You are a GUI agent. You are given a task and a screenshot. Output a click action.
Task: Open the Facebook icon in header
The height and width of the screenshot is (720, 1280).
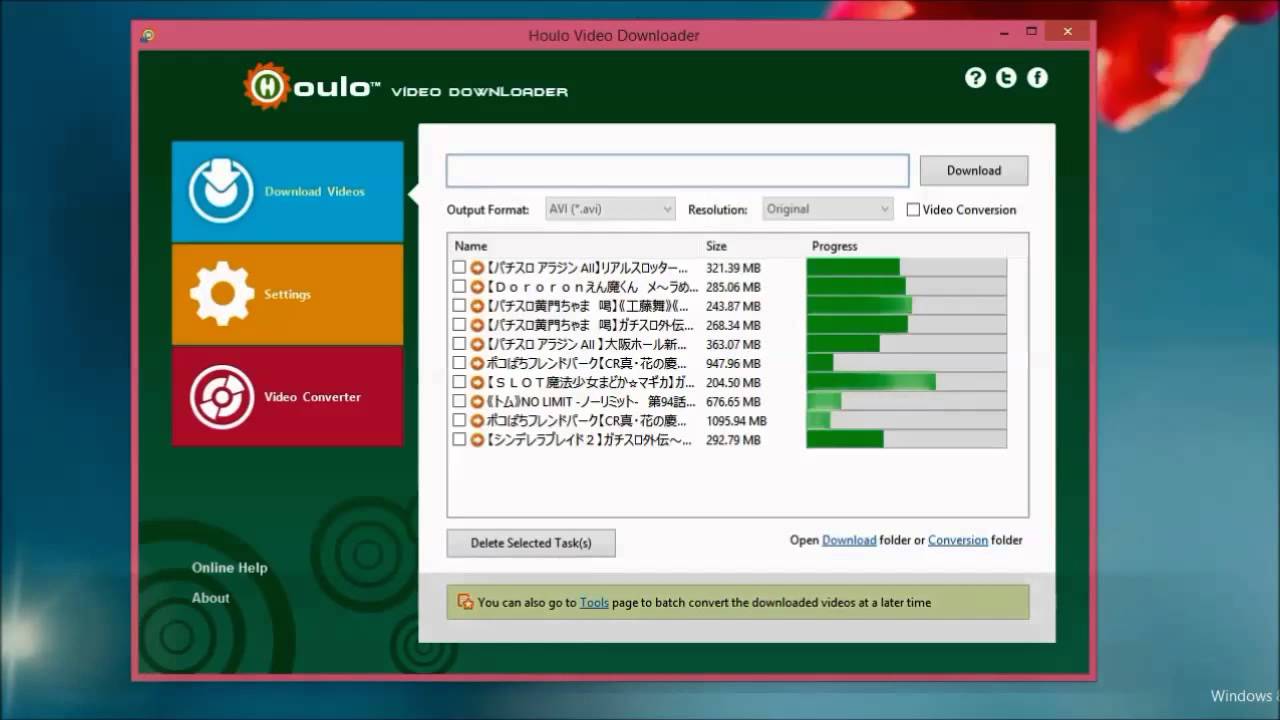pyautogui.click(x=1038, y=78)
